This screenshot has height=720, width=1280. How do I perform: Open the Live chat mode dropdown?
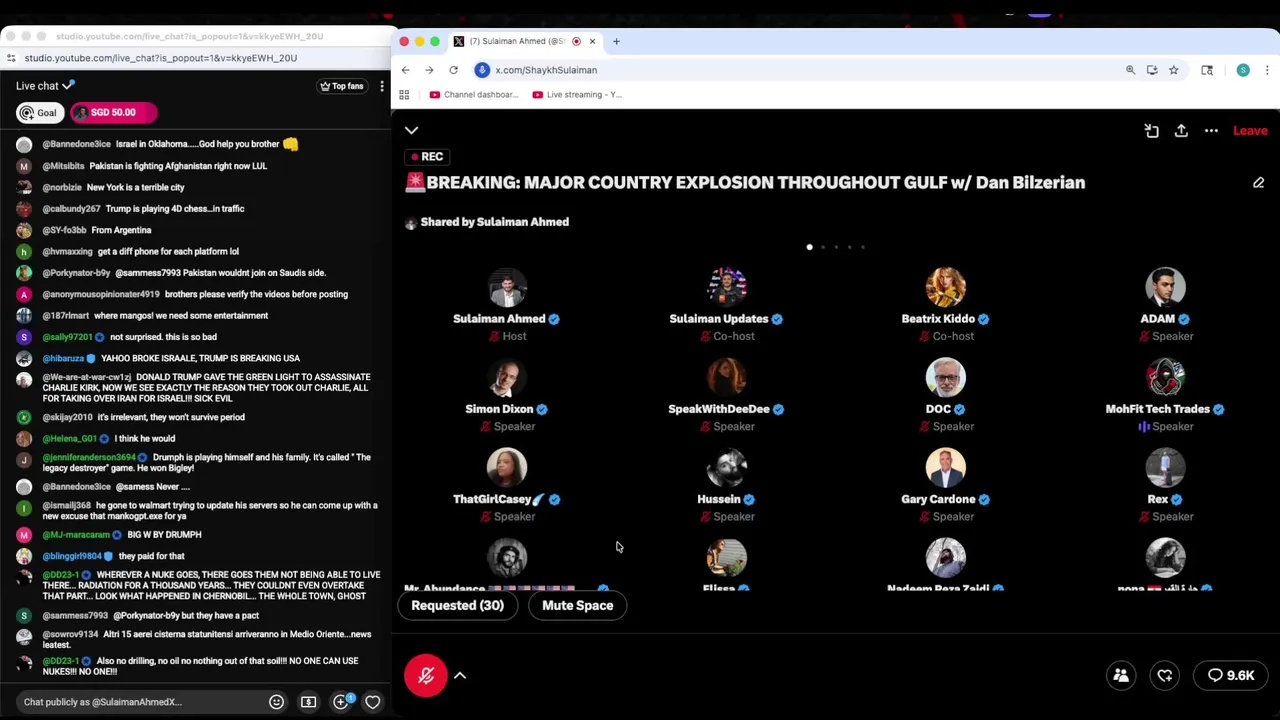pyautogui.click(x=45, y=86)
